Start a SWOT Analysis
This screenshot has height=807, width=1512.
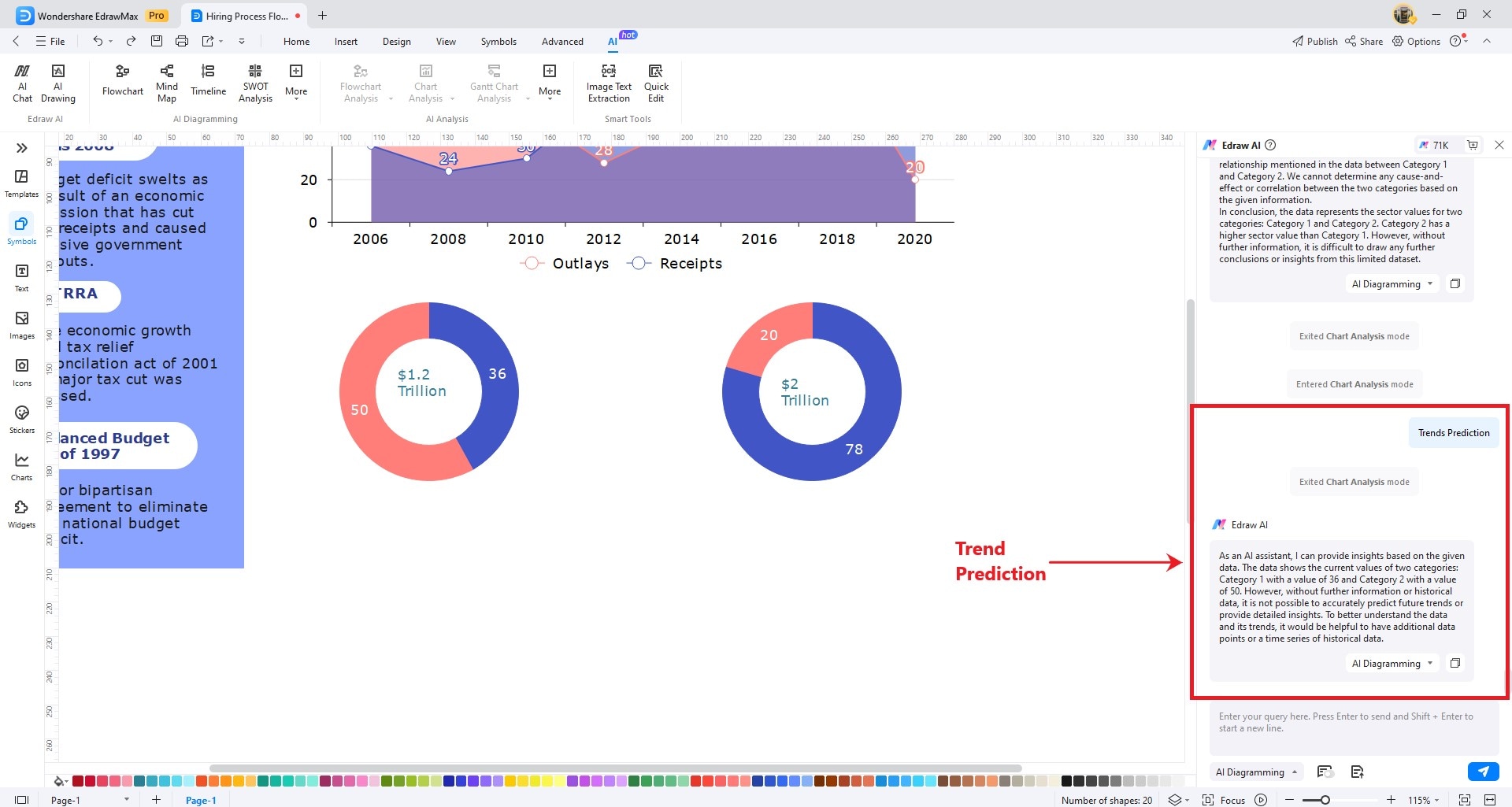click(x=255, y=83)
